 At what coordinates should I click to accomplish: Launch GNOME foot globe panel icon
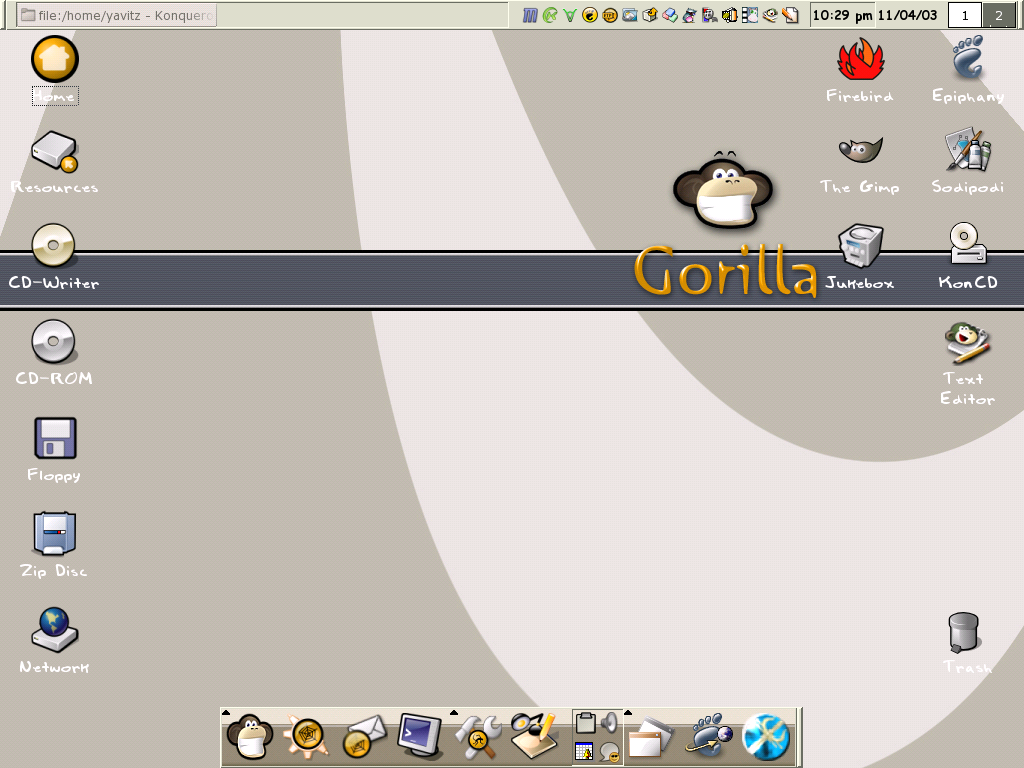[x=708, y=737]
